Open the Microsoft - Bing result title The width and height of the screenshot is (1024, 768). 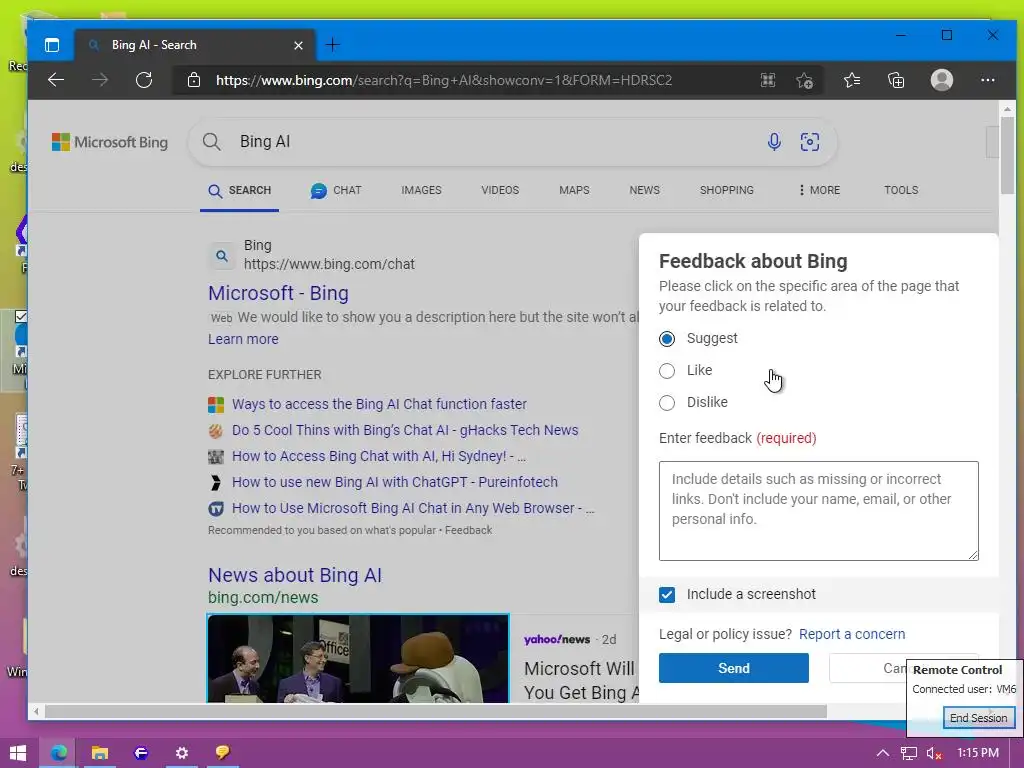[x=278, y=293]
